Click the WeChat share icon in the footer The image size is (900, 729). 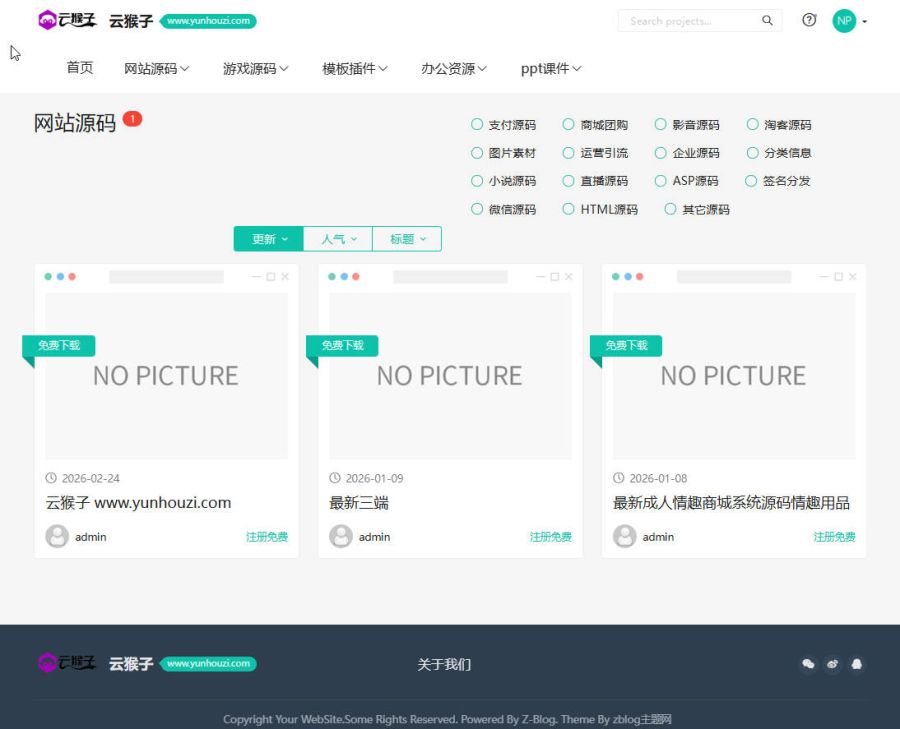tap(808, 664)
